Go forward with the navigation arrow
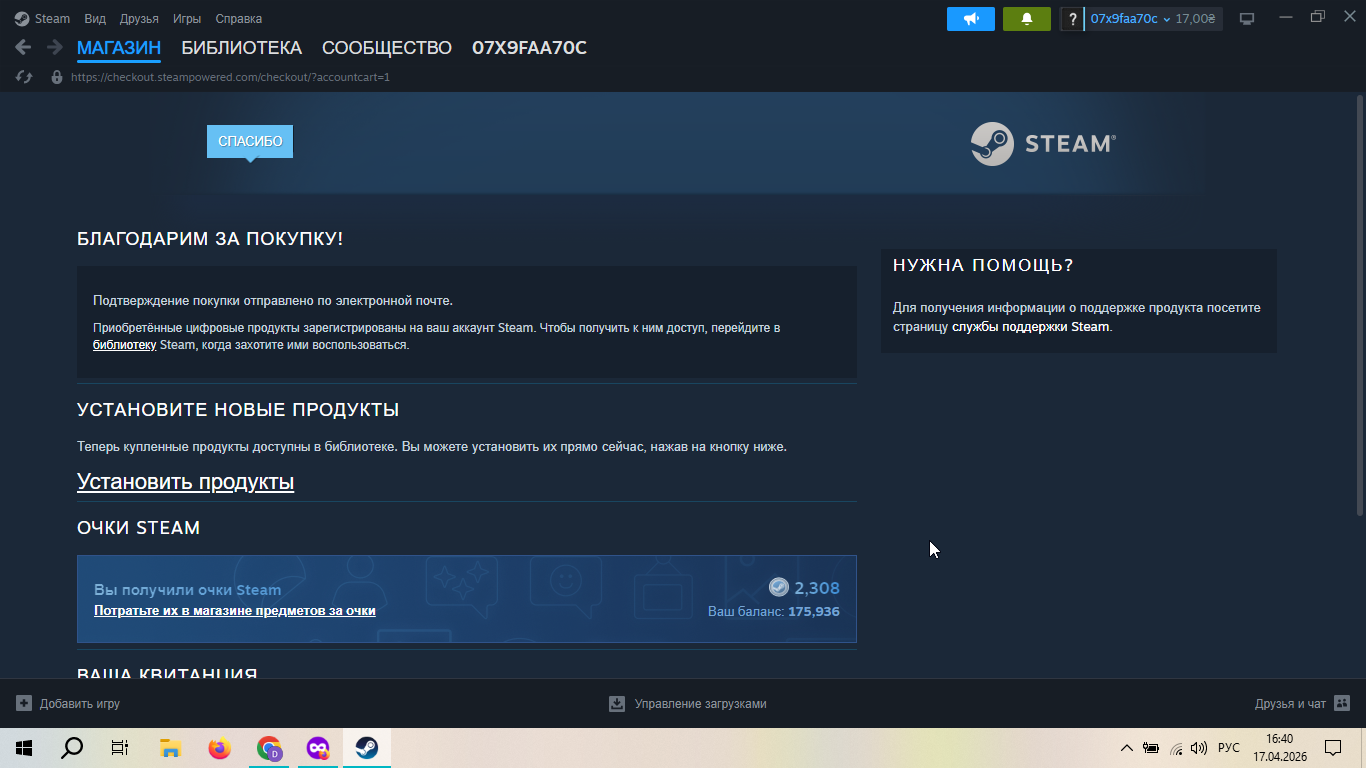Screen dimensions: 1366x768 (x=54, y=47)
